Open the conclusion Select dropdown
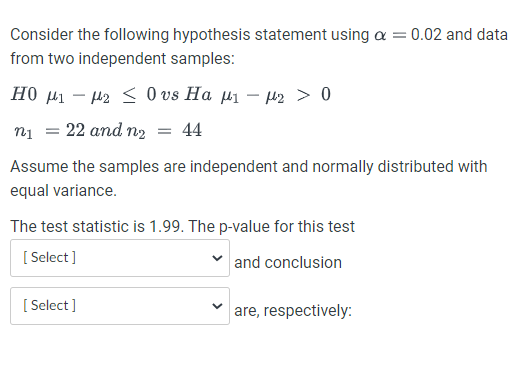Screen dimensions: 515x381 (x=120, y=306)
